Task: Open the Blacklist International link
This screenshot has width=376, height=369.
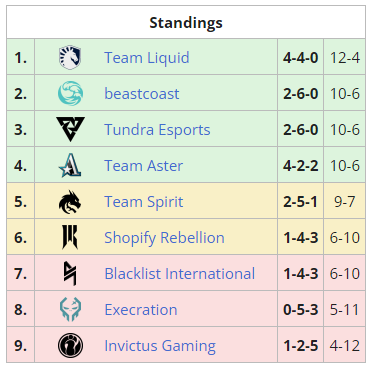Action: (x=180, y=274)
